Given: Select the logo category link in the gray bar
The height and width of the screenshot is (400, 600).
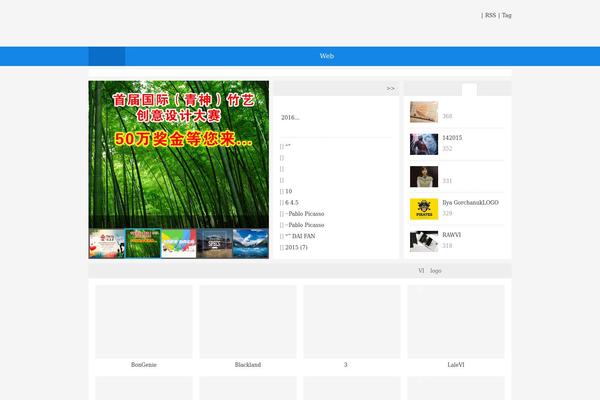Looking at the screenshot, I should [x=435, y=271].
